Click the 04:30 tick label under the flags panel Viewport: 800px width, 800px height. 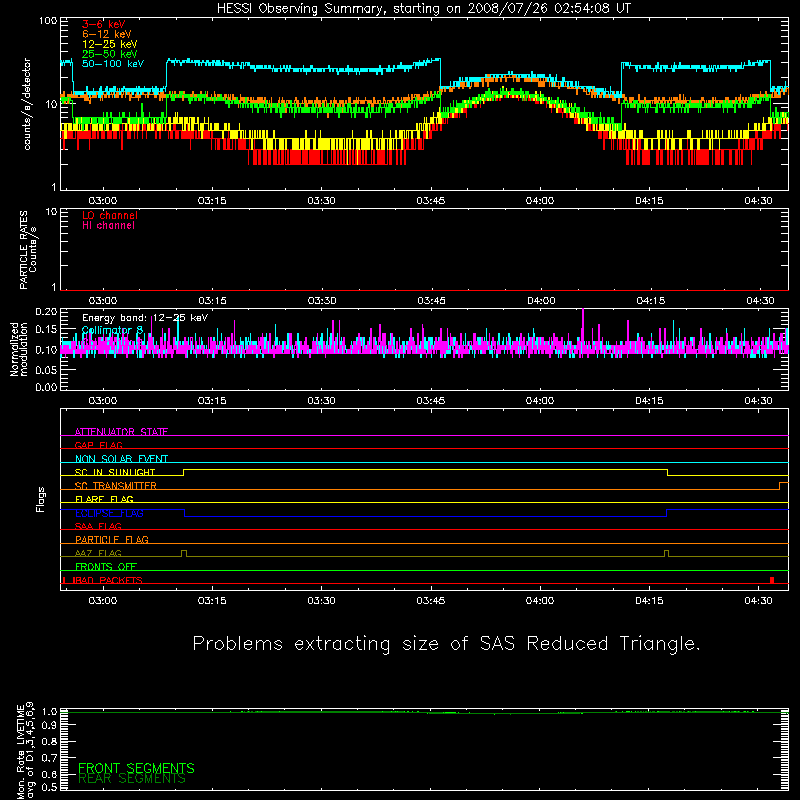pyautogui.click(x=759, y=601)
